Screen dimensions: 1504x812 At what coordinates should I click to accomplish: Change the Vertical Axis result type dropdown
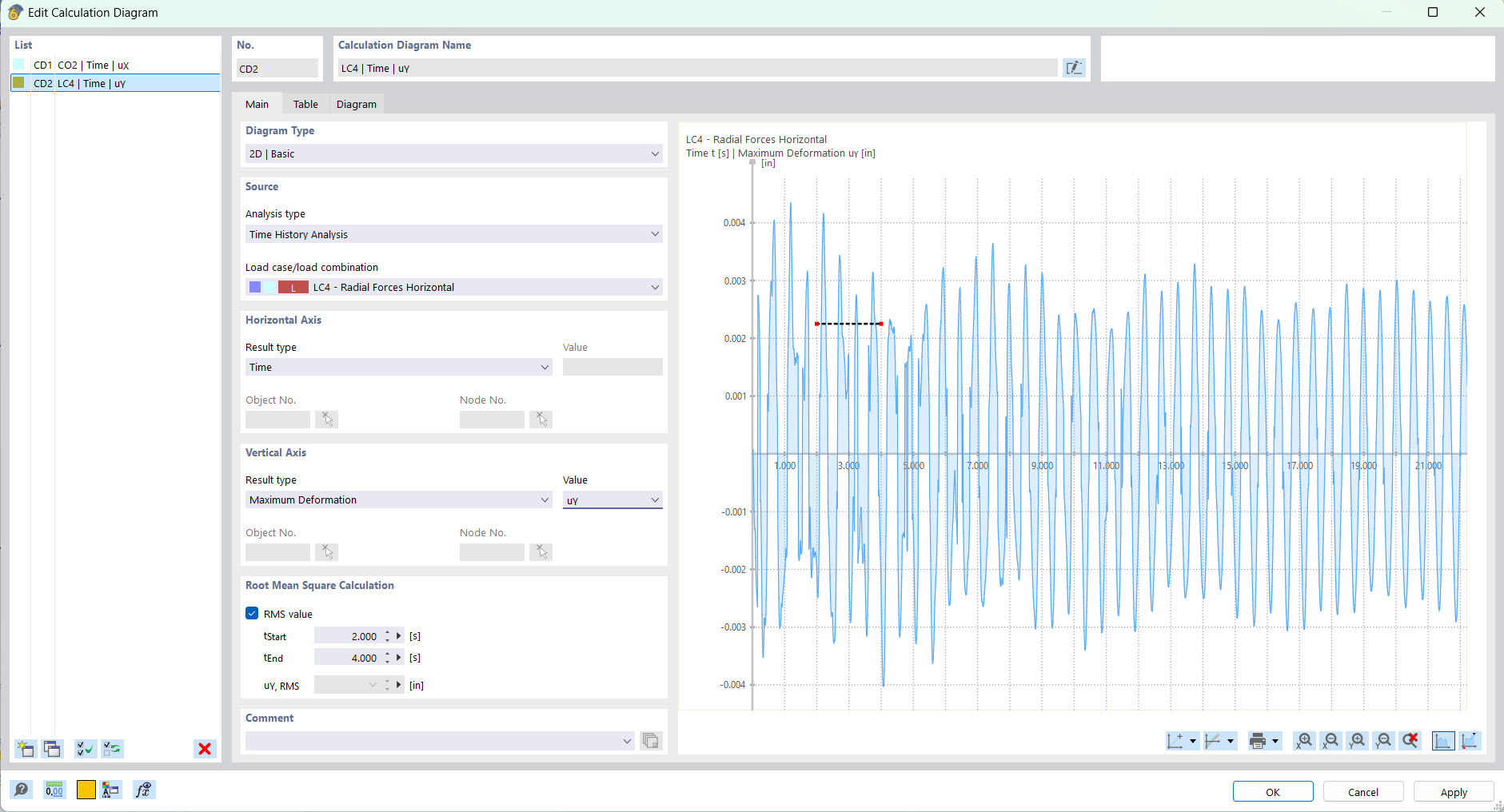pos(397,500)
